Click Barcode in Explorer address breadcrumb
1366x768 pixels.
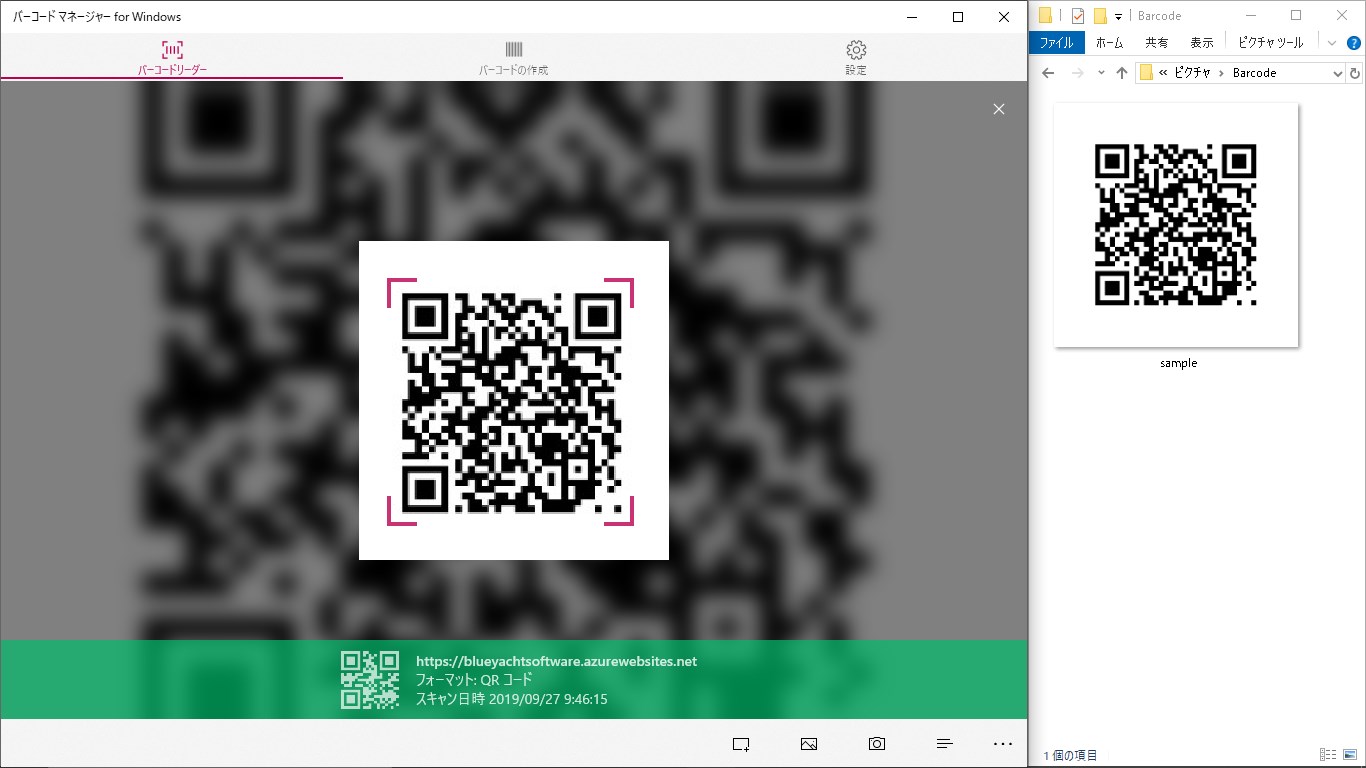pos(1254,73)
